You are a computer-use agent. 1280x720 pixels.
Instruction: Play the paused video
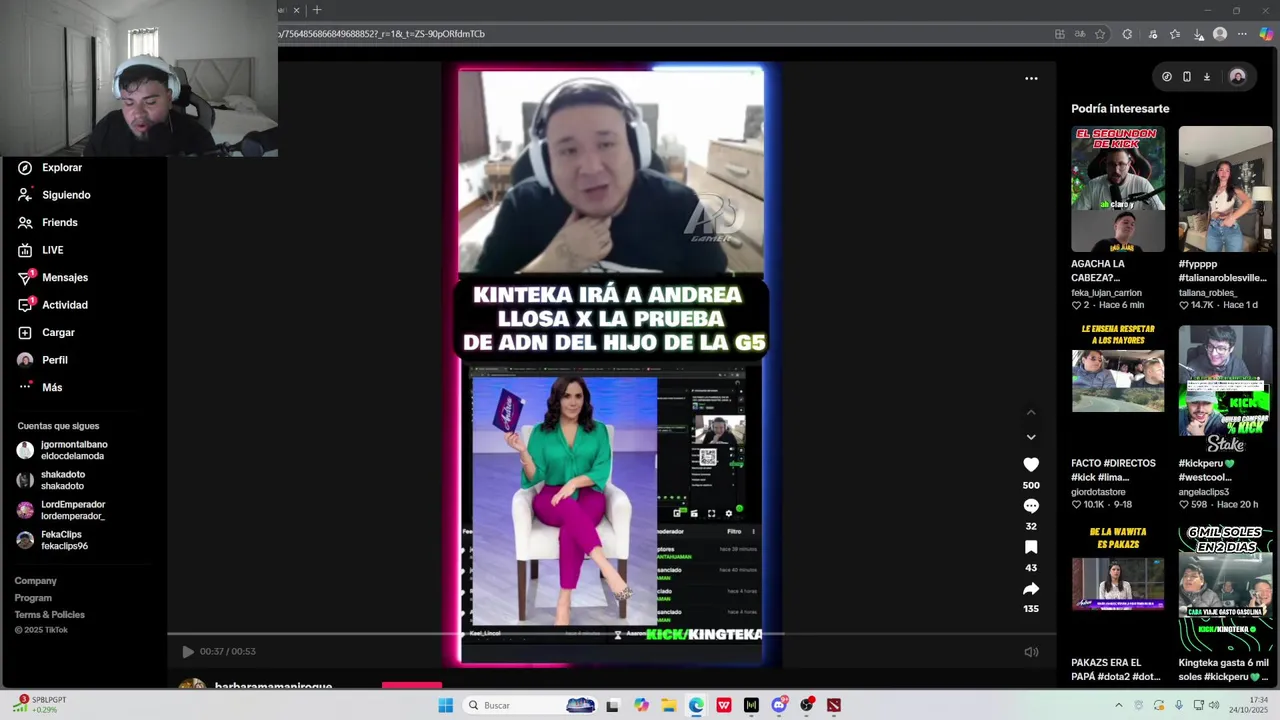pos(187,652)
